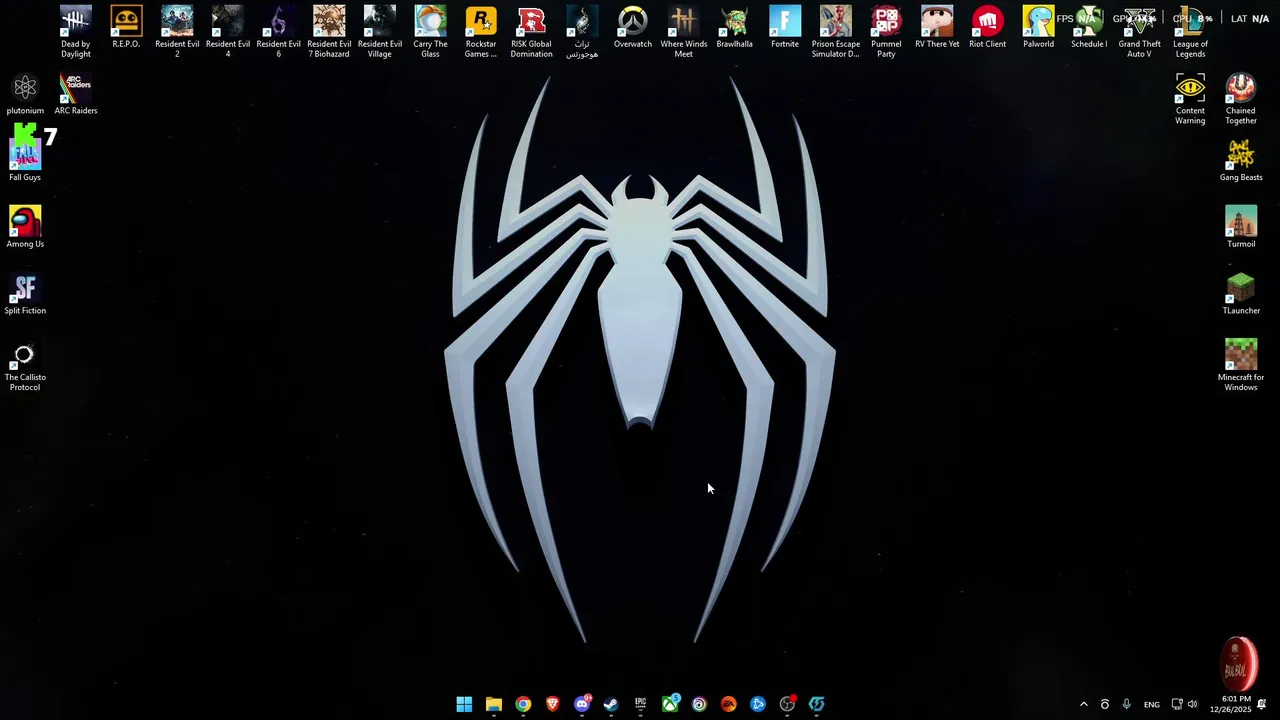Switch the ENG input language indicator

1152,704
